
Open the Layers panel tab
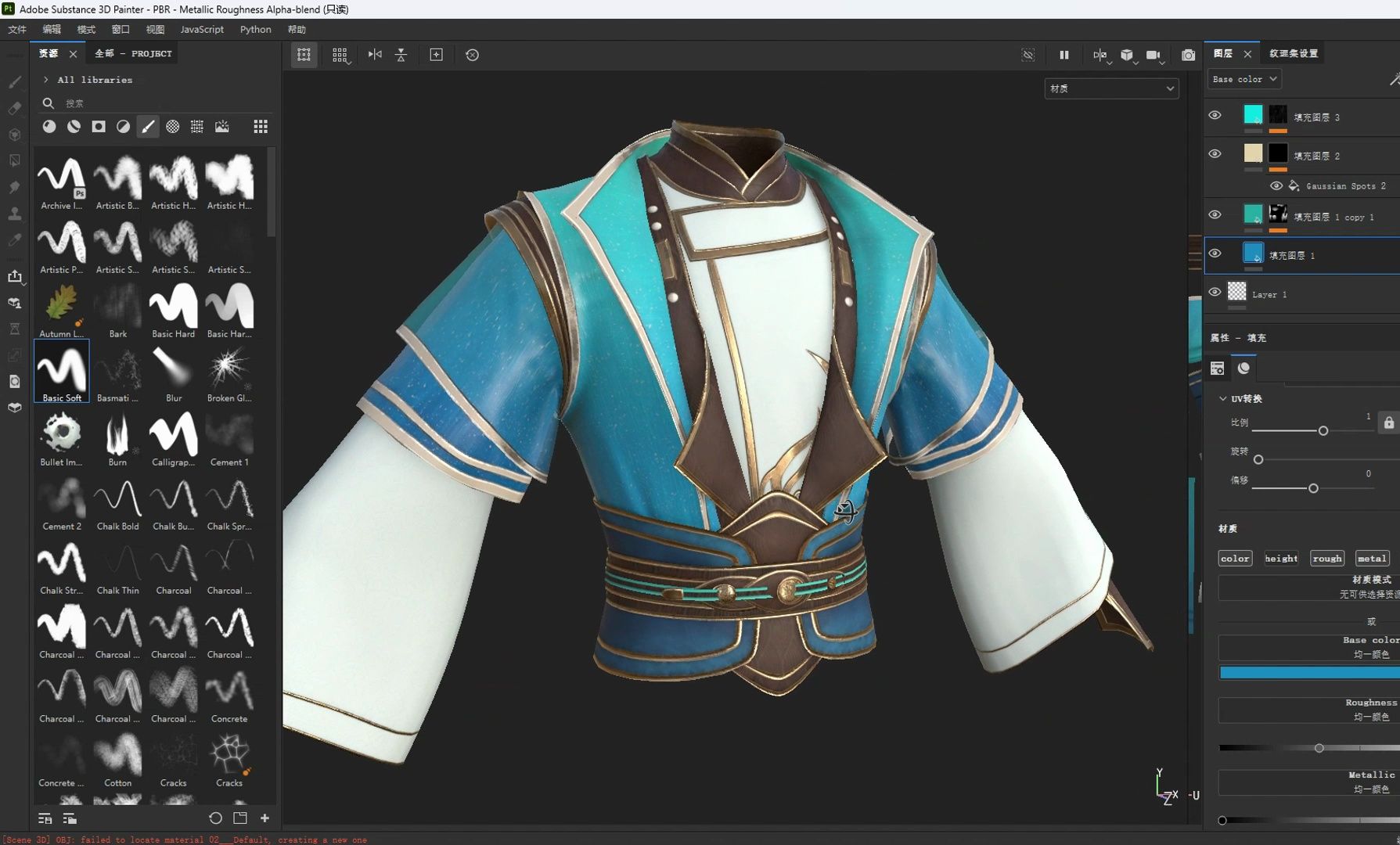point(1223,53)
